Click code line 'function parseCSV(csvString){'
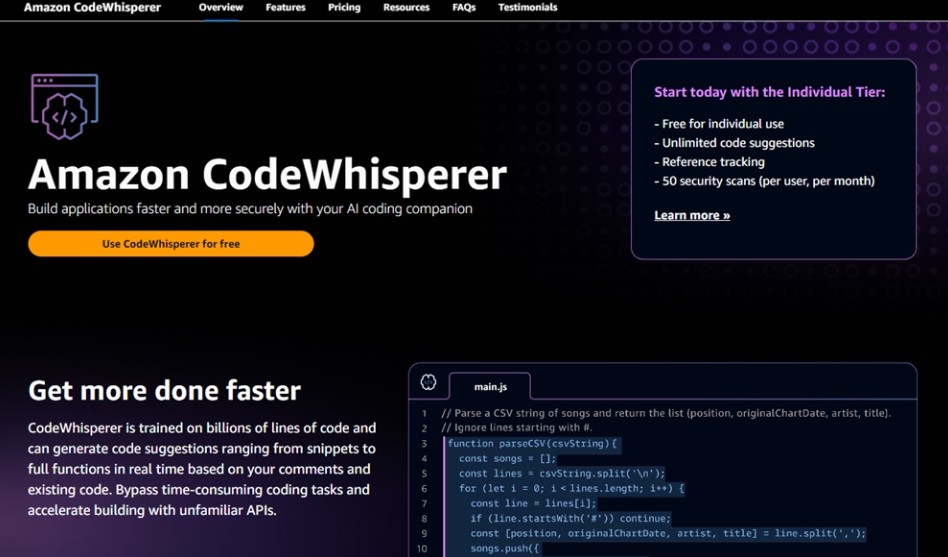 point(532,443)
